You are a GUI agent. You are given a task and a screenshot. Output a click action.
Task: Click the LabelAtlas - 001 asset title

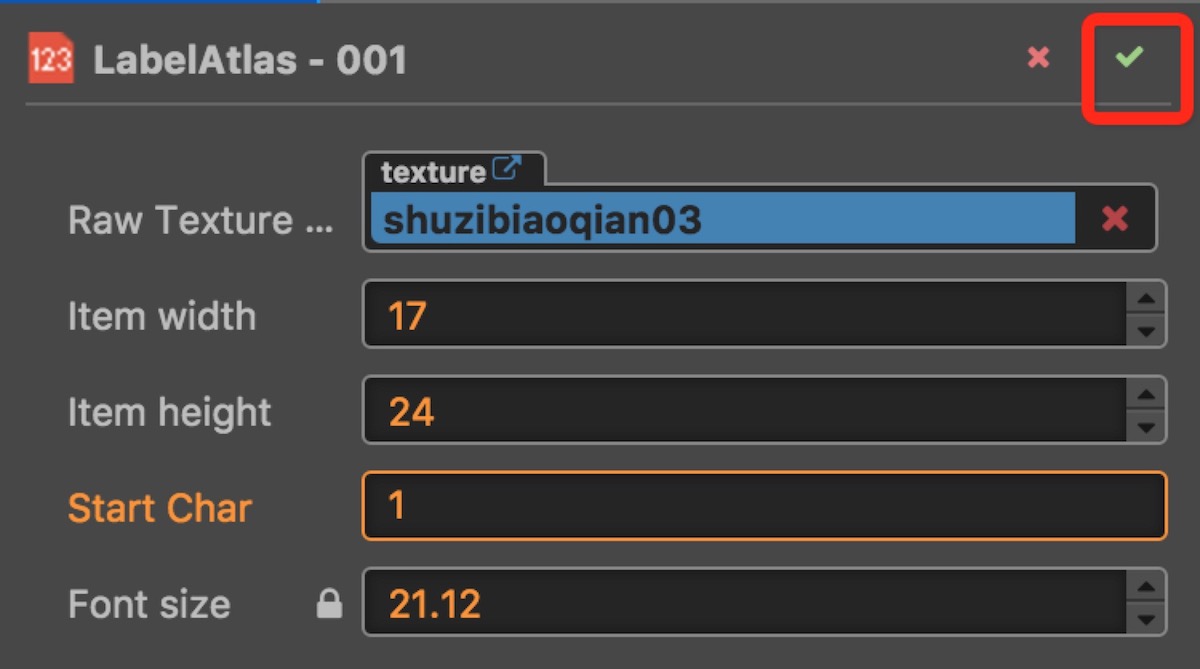[x=250, y=61]
